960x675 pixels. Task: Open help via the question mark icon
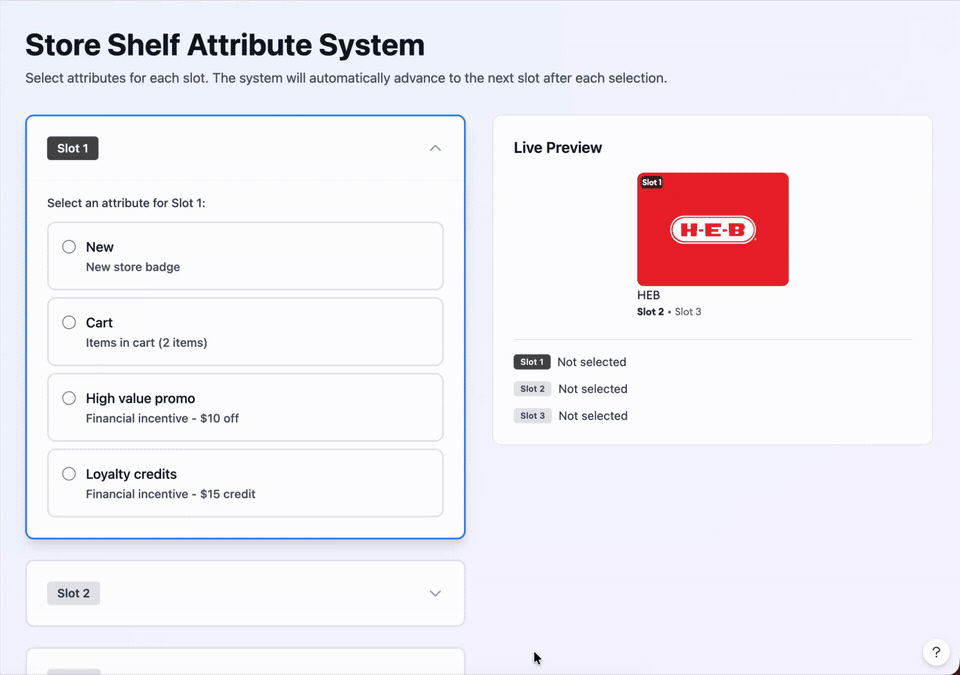[936, 652]
